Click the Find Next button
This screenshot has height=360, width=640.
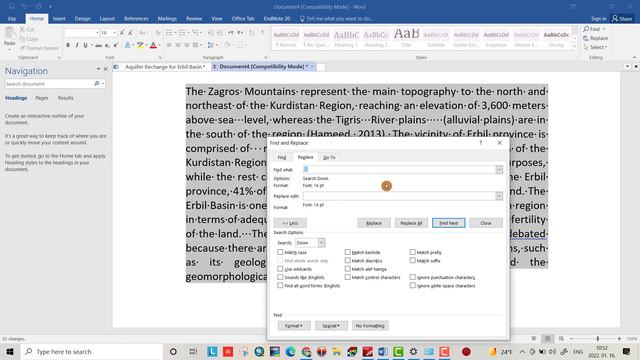(449, 223)
